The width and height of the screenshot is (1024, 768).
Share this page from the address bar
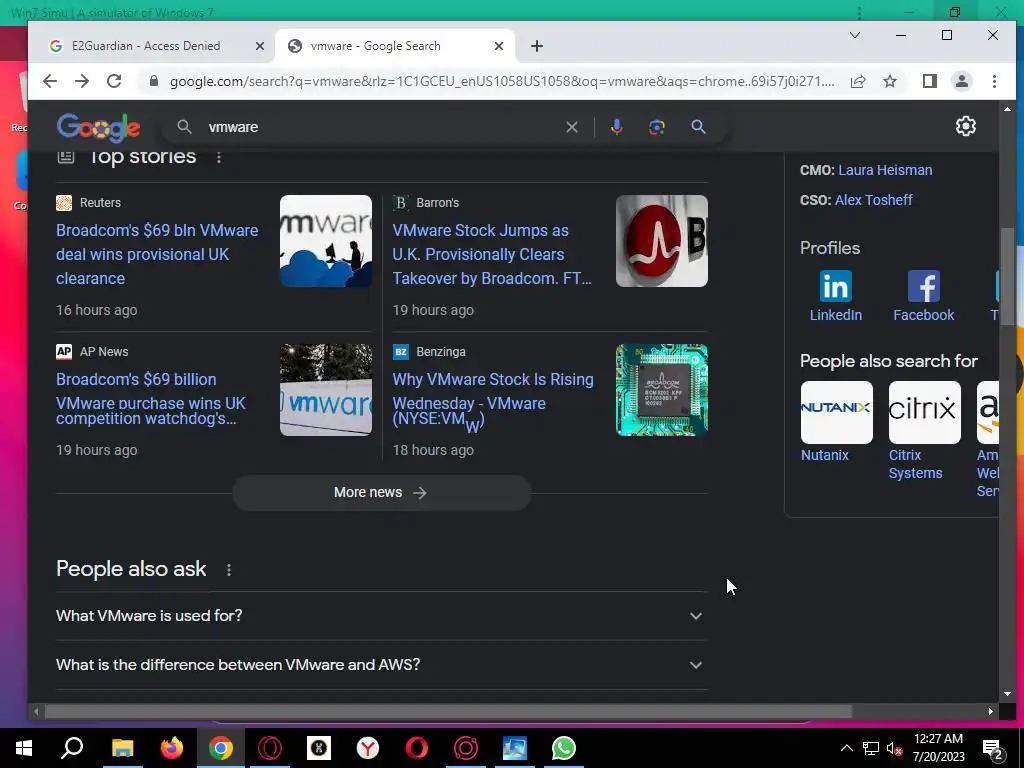pos(857,81)
